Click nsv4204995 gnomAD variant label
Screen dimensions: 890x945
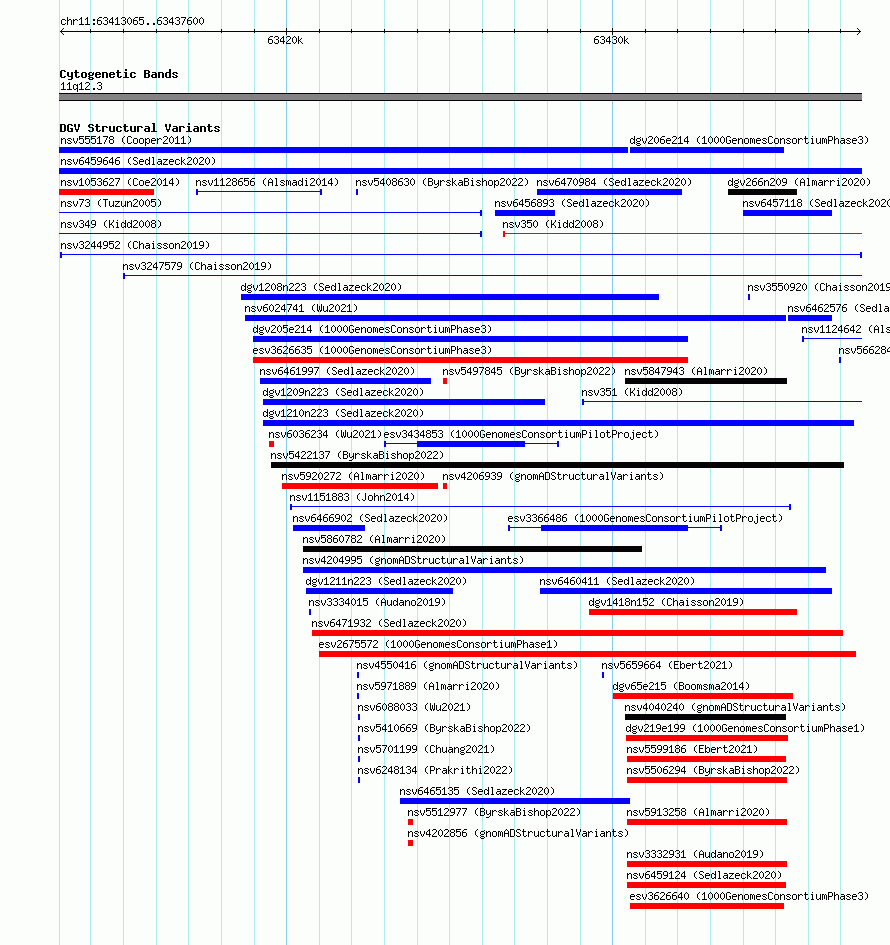pyautogui.click(x=413, y=560)
